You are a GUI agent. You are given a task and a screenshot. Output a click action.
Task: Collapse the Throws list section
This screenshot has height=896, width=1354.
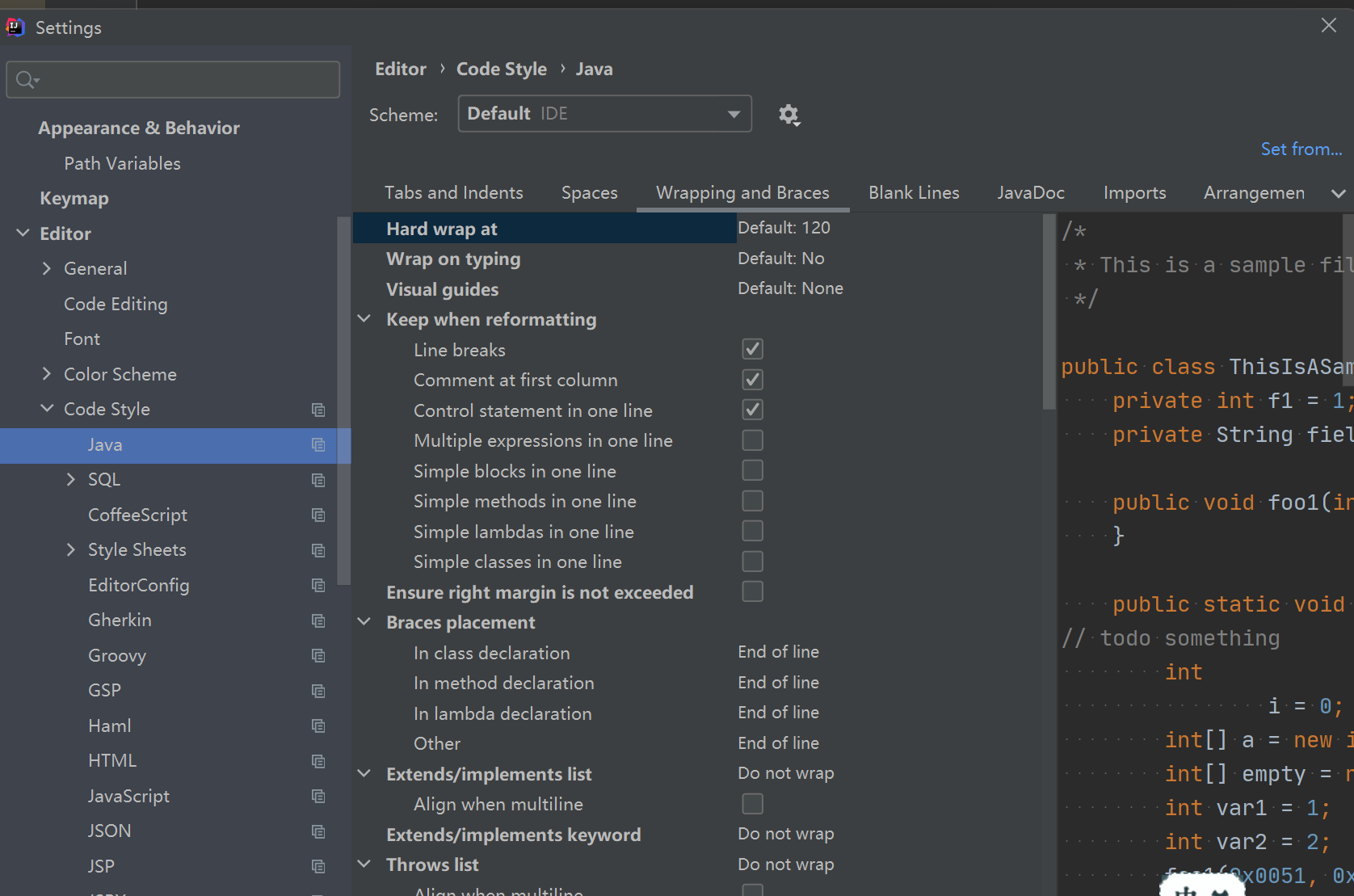tap(364, 864)
